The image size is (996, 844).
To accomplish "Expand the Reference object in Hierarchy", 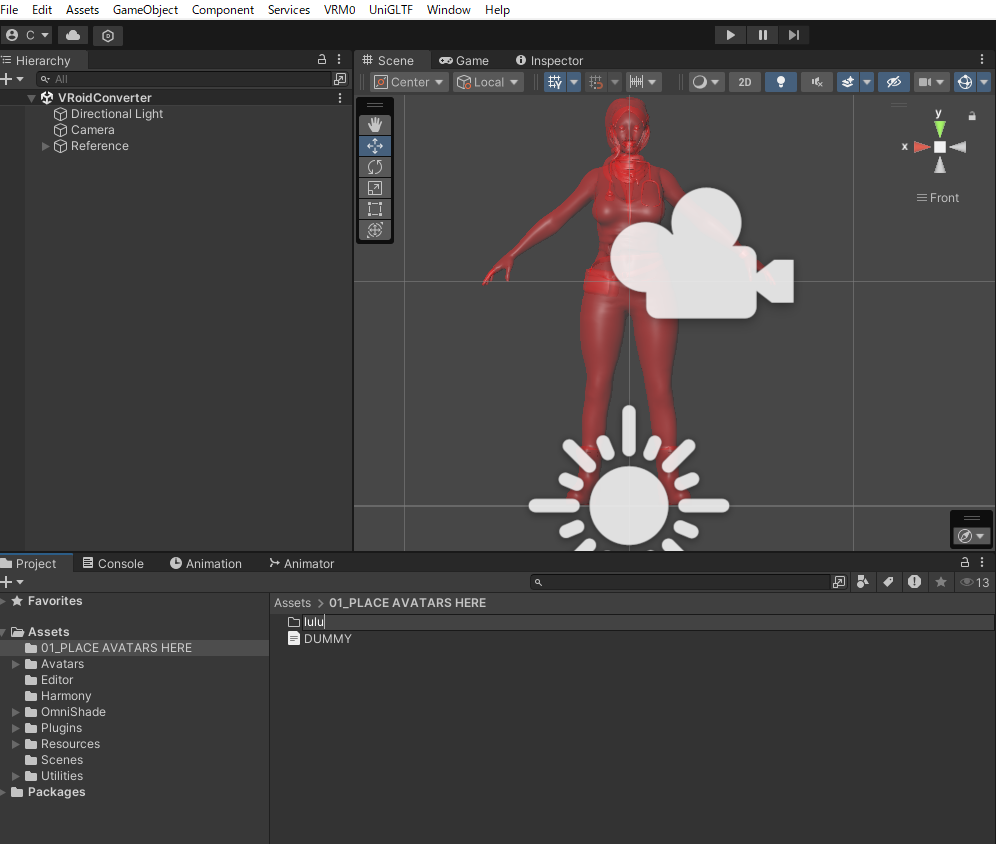I will 46,146.
